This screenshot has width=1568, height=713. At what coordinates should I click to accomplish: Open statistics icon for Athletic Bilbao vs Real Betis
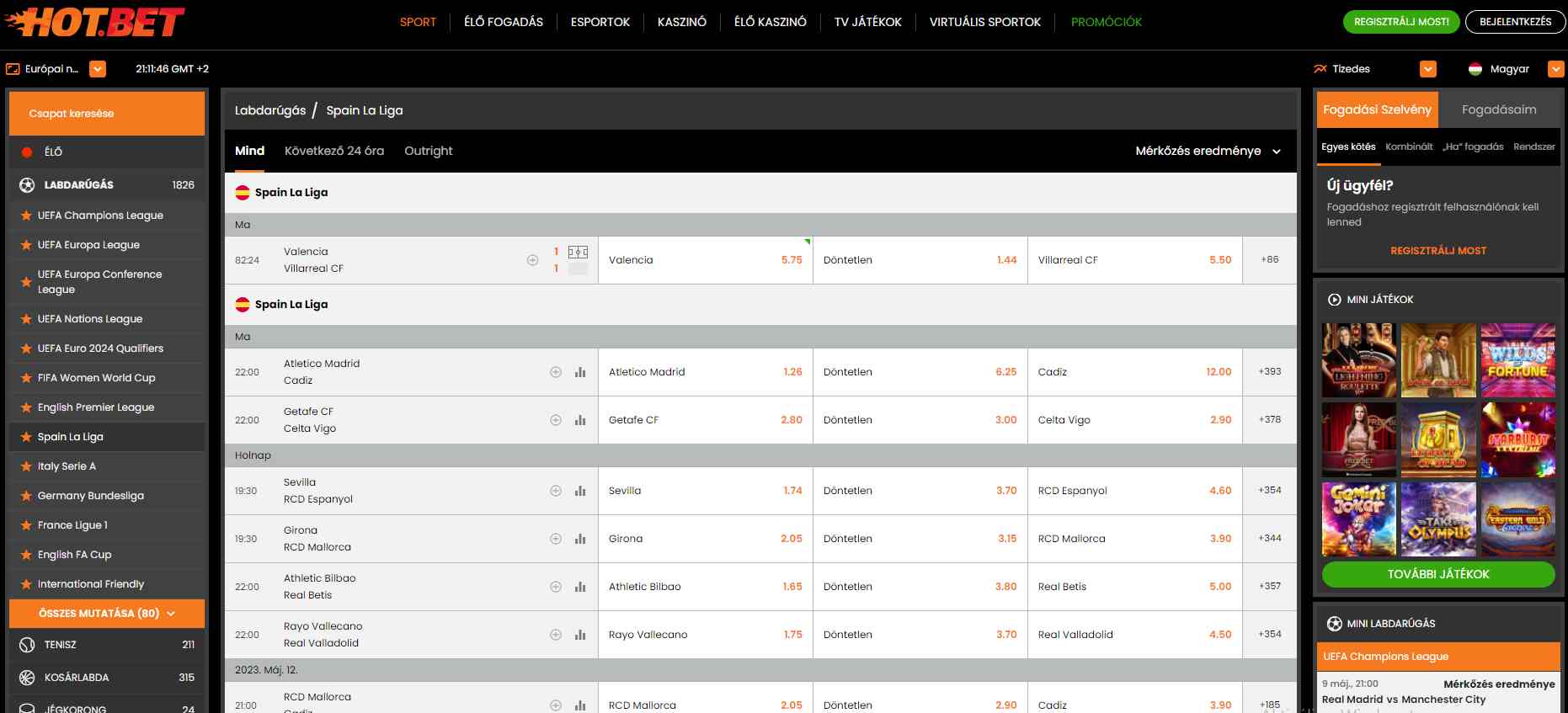(580, 587)
